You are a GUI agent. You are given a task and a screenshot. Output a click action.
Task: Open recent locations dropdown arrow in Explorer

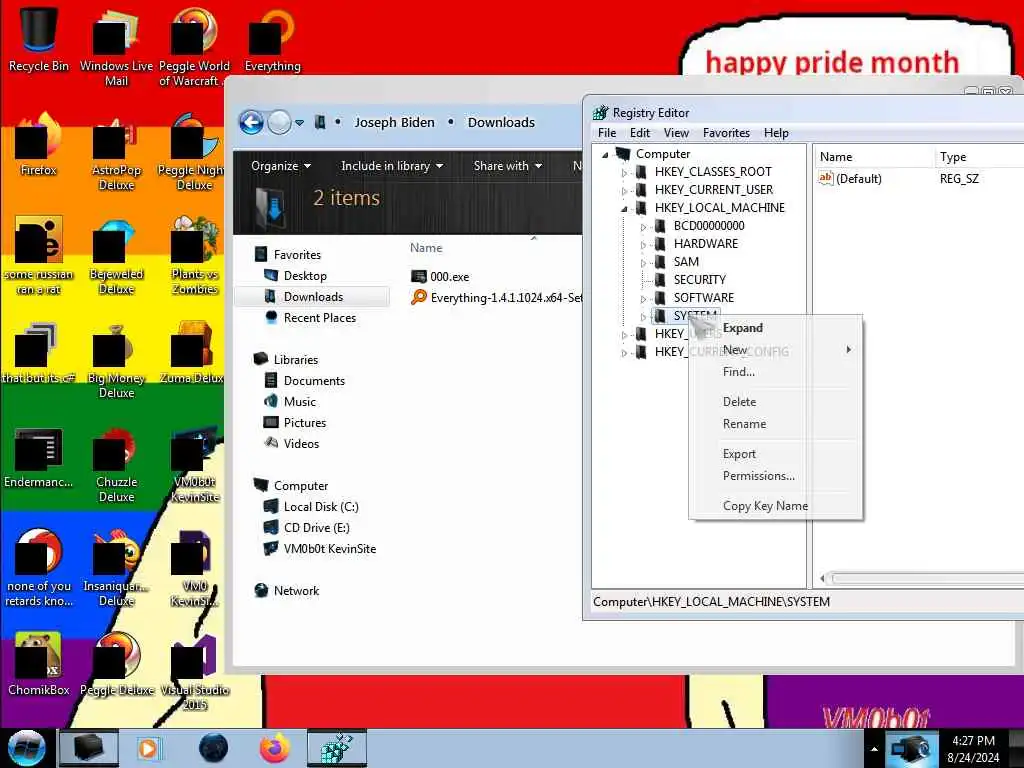pos(299,123)
